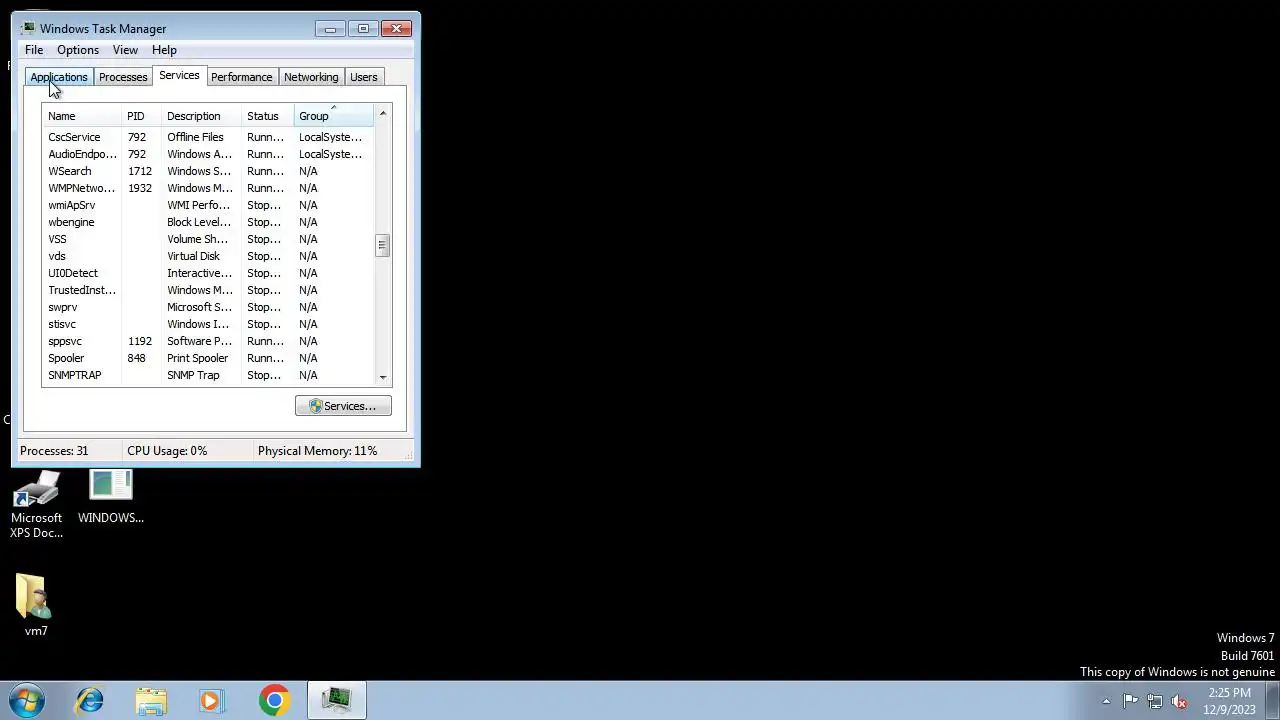The width and height of the screenshot is (1280, 720).
Task: Click the Virtual Disk description cell
Action: pos(193,256)
